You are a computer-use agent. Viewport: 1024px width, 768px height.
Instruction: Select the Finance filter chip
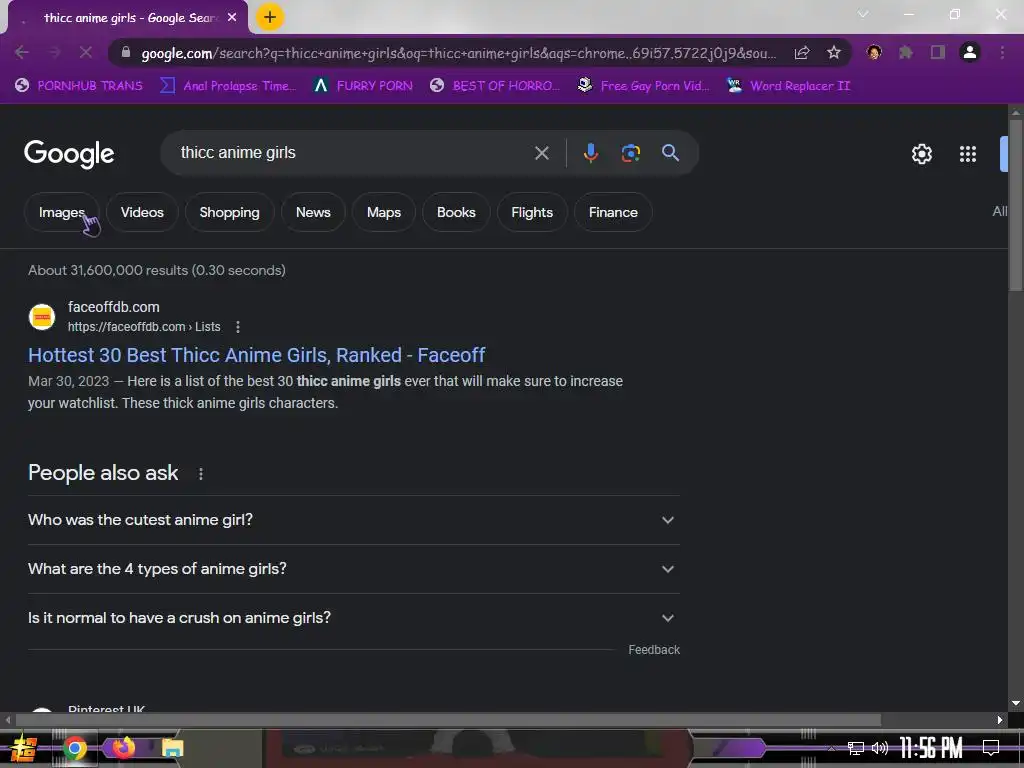613,212
